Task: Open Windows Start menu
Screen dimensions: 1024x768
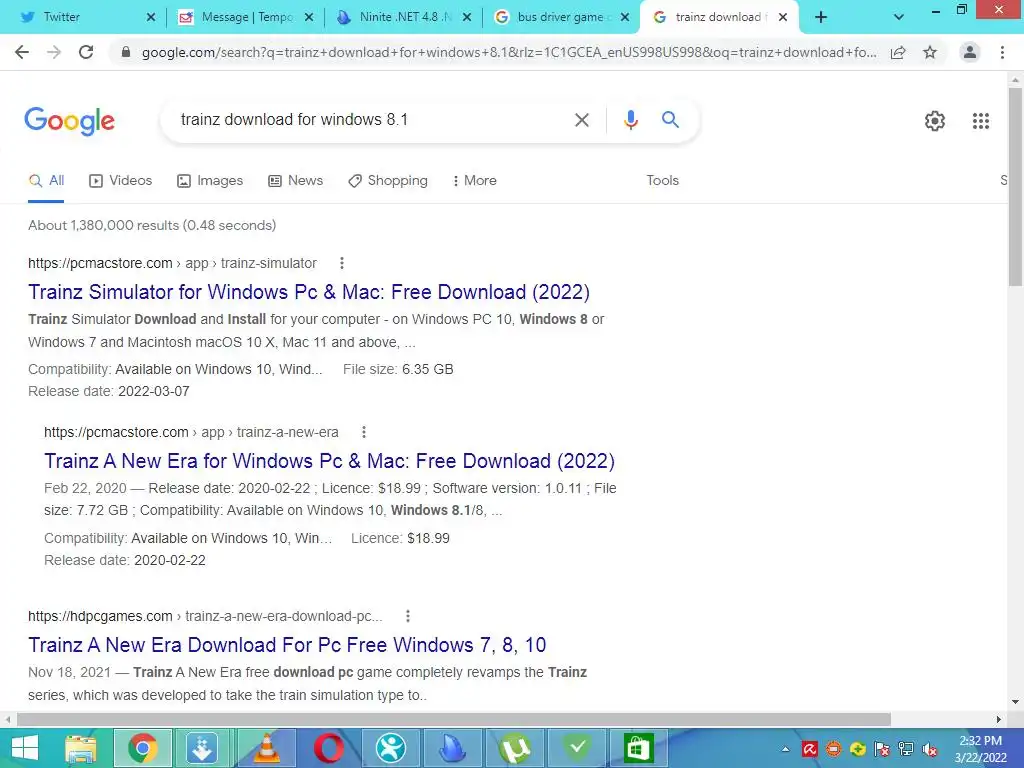Action: [x=25, y=748]
